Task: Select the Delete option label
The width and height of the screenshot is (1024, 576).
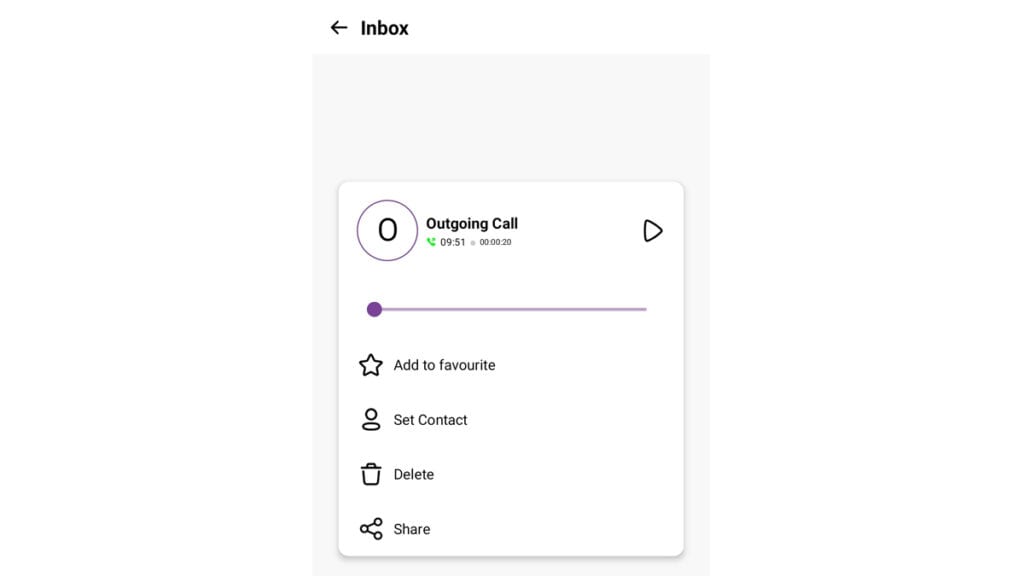Action: [x=413, y=474]
